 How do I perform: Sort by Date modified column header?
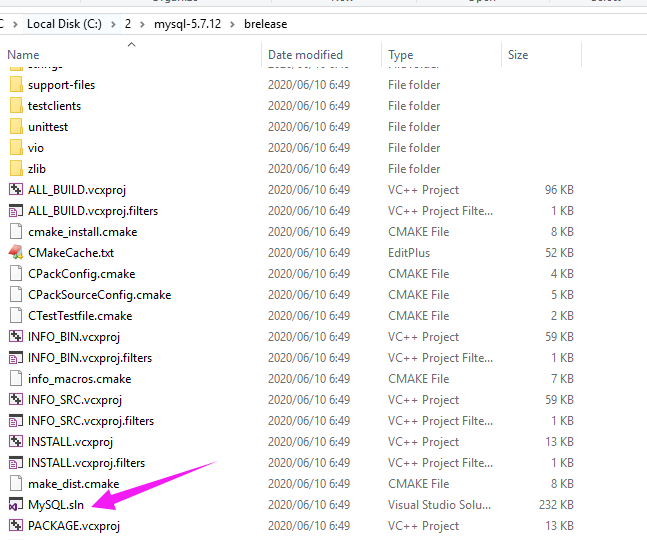coord(305,55)
